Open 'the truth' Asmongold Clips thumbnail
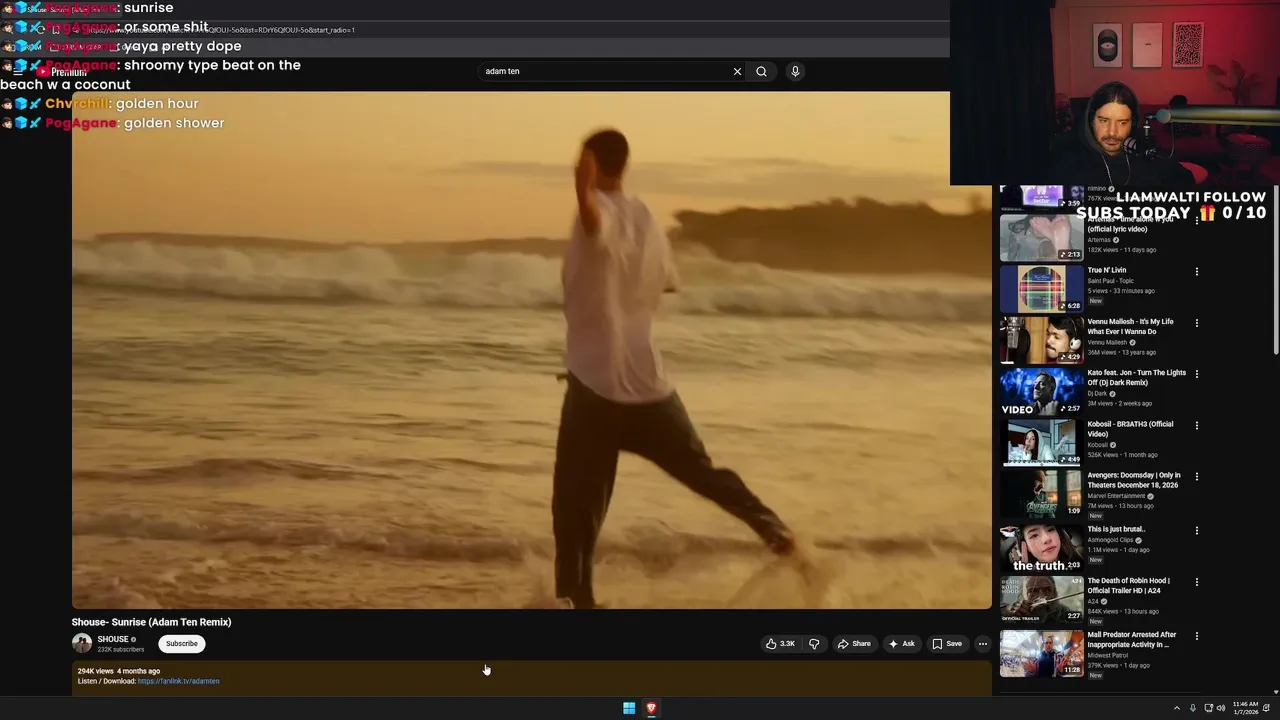This screenshot has width=1280, height=720. coord(1041,548)
